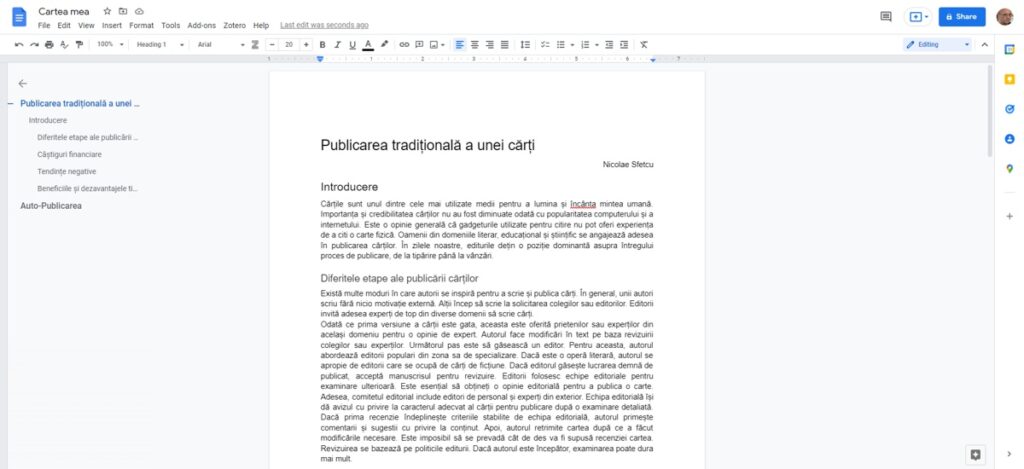Insert an image using the toolbar icon
Image resolution: width=1024 pixels, height=469 pixels.
tap(434, 44)
